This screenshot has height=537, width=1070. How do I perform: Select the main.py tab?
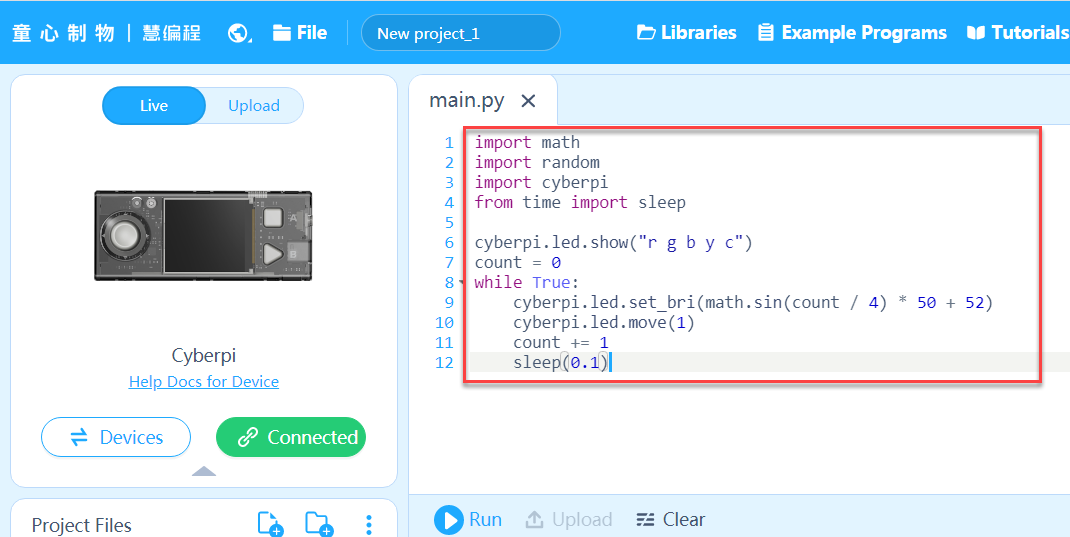point(467,101)
